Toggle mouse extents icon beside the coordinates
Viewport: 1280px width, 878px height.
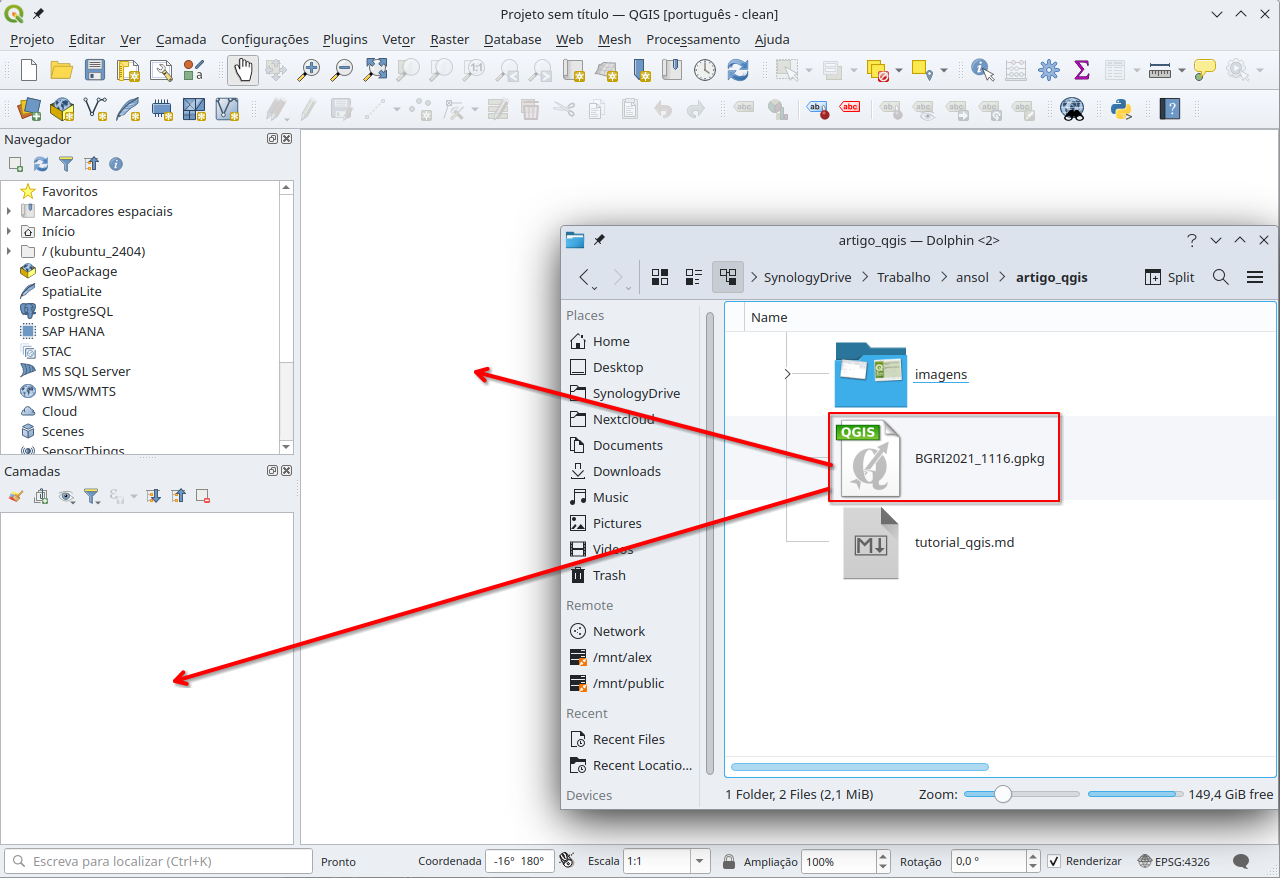pos(567,860)
